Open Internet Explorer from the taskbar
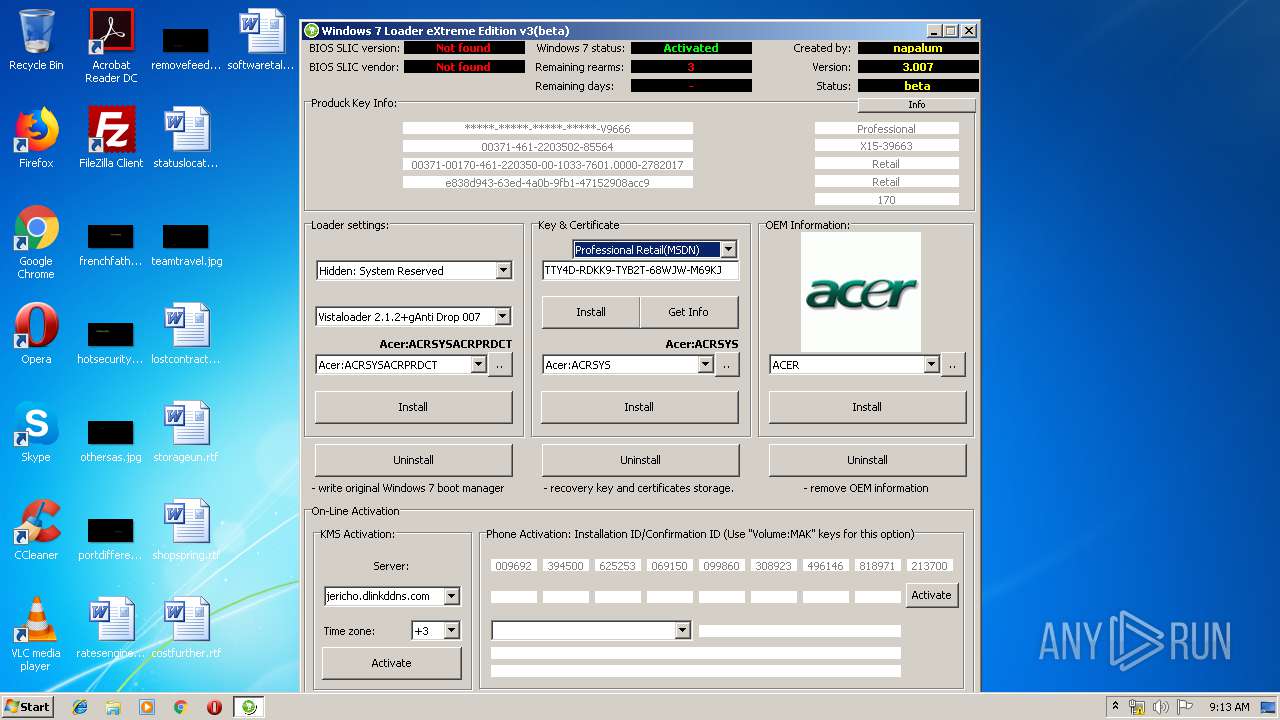The width and height of the screenshot is (1280, 720). [x=80, y=707]
